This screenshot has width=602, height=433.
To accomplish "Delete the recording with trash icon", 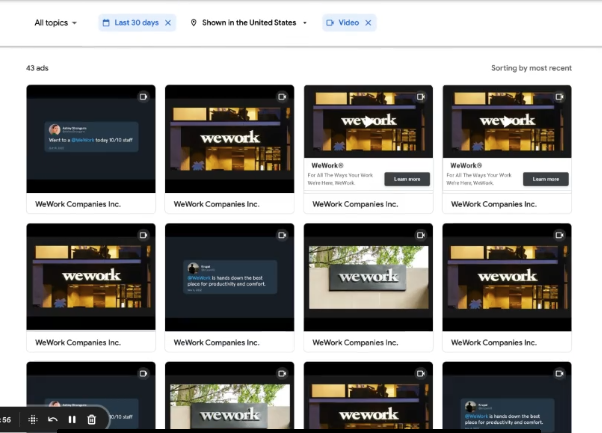I will (91, 419).
